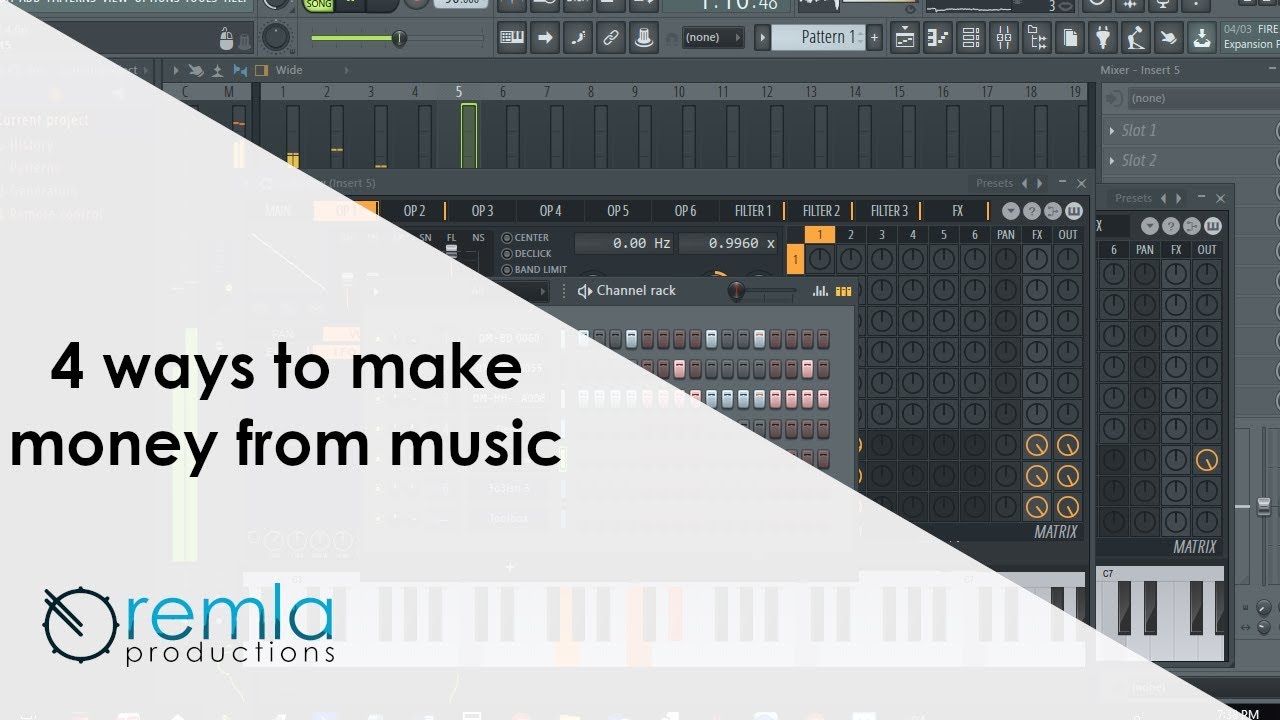
Task: Click the knob-shaped toolbar icon
Action: tap(645, 38)
